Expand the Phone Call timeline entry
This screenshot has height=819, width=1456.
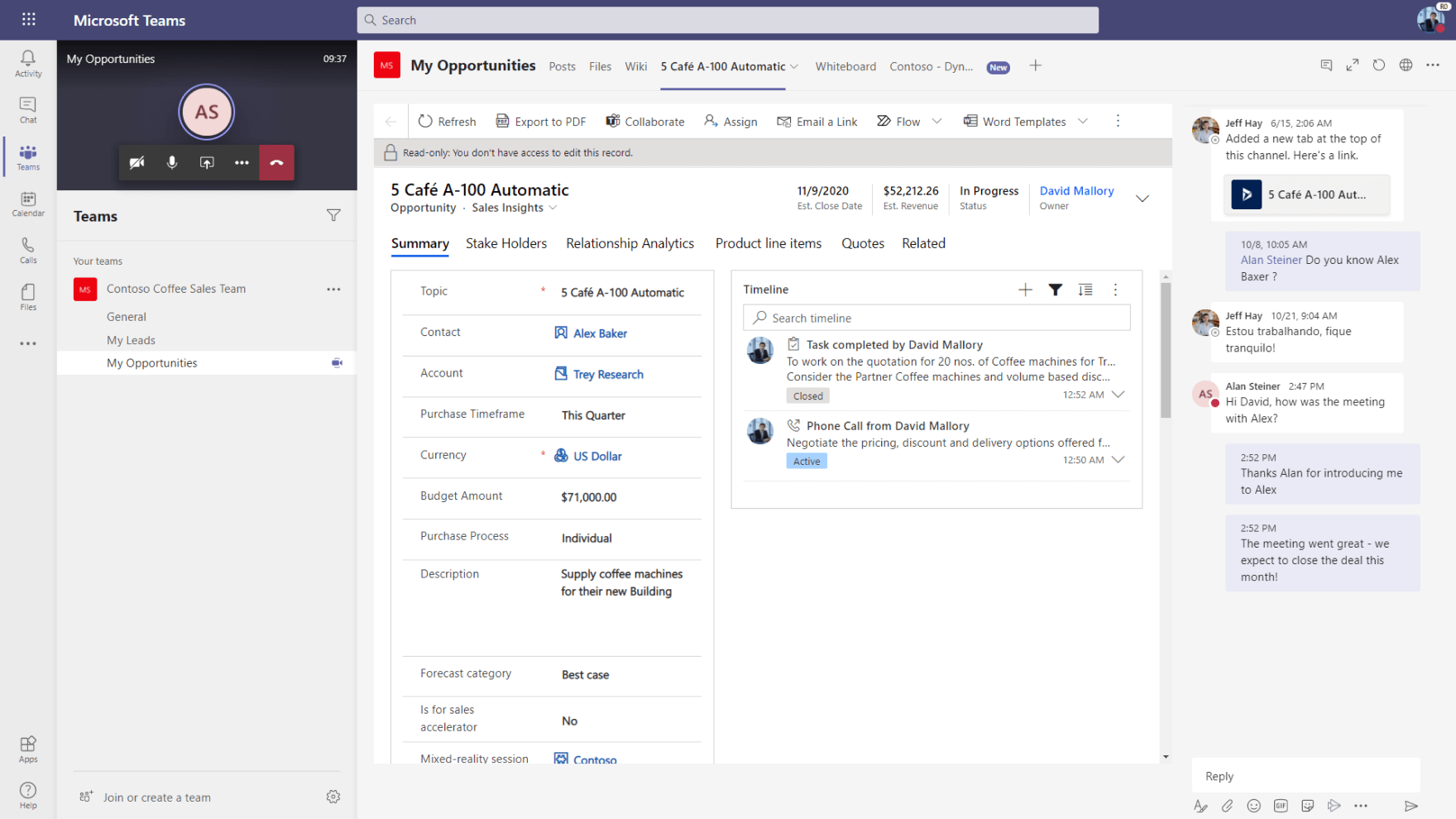[1118, 459]
